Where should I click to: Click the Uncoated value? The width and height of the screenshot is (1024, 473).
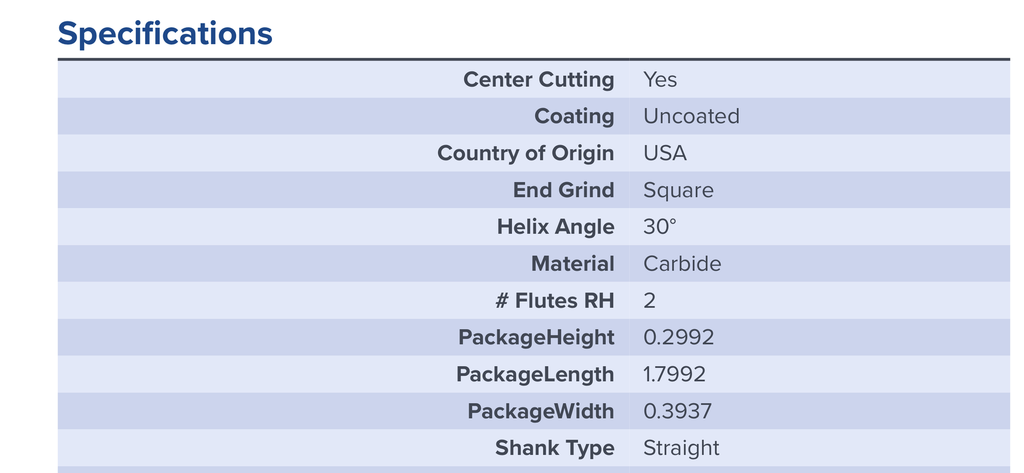(x=692, y=116)
